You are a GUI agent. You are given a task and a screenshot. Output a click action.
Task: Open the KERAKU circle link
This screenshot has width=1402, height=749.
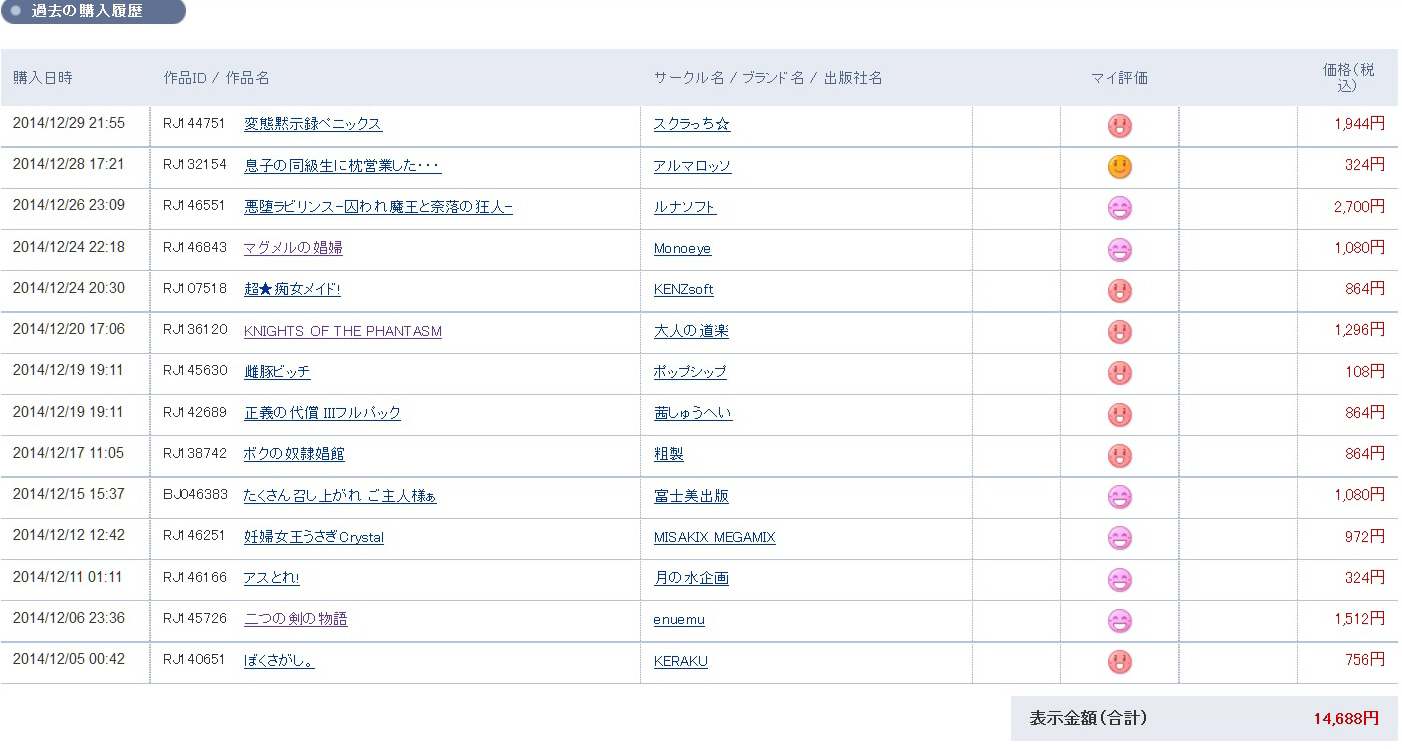coord(681,661)
